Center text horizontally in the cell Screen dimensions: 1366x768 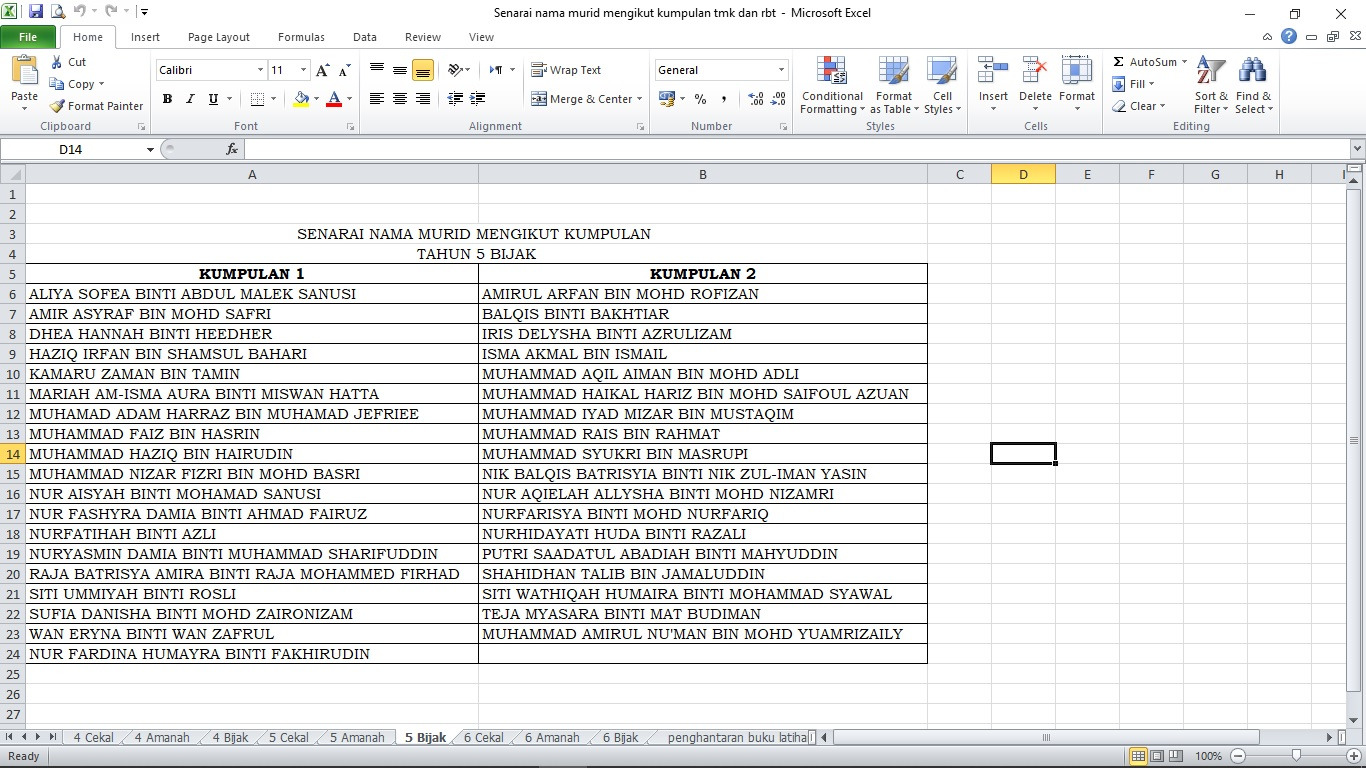pyautogui.click(x=400, y=99)
